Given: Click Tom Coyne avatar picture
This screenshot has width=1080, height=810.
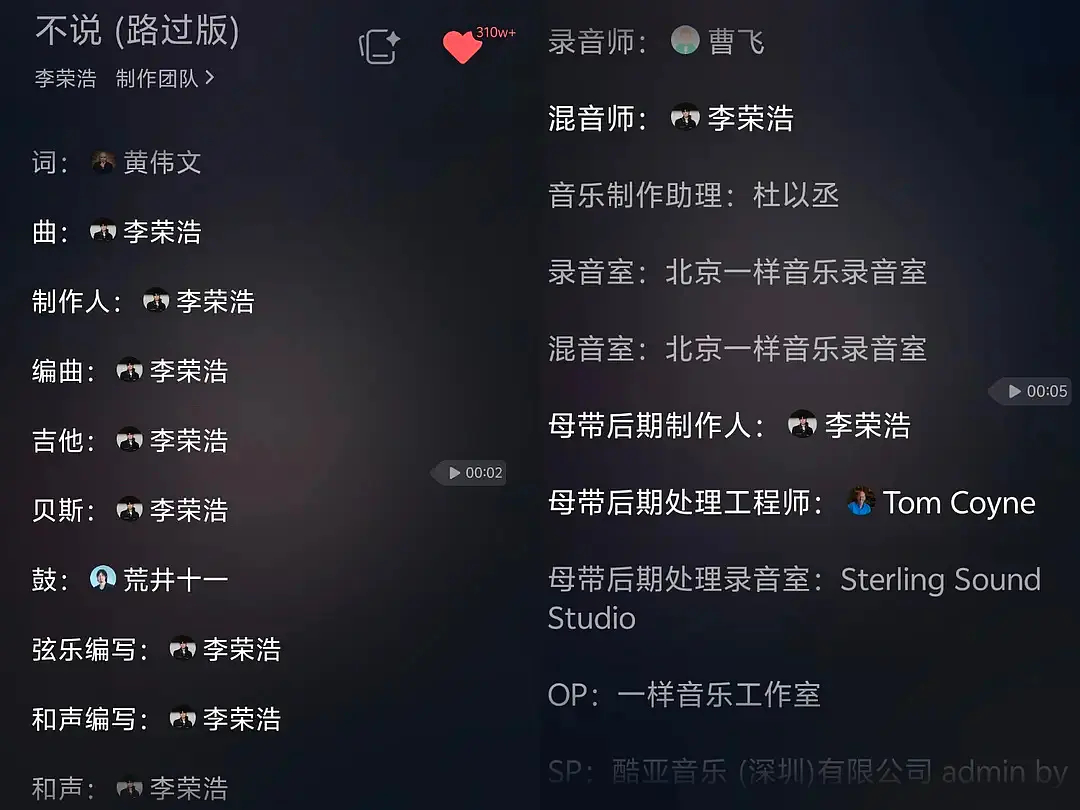Looking at the screenshot, I should coord(861,501).
